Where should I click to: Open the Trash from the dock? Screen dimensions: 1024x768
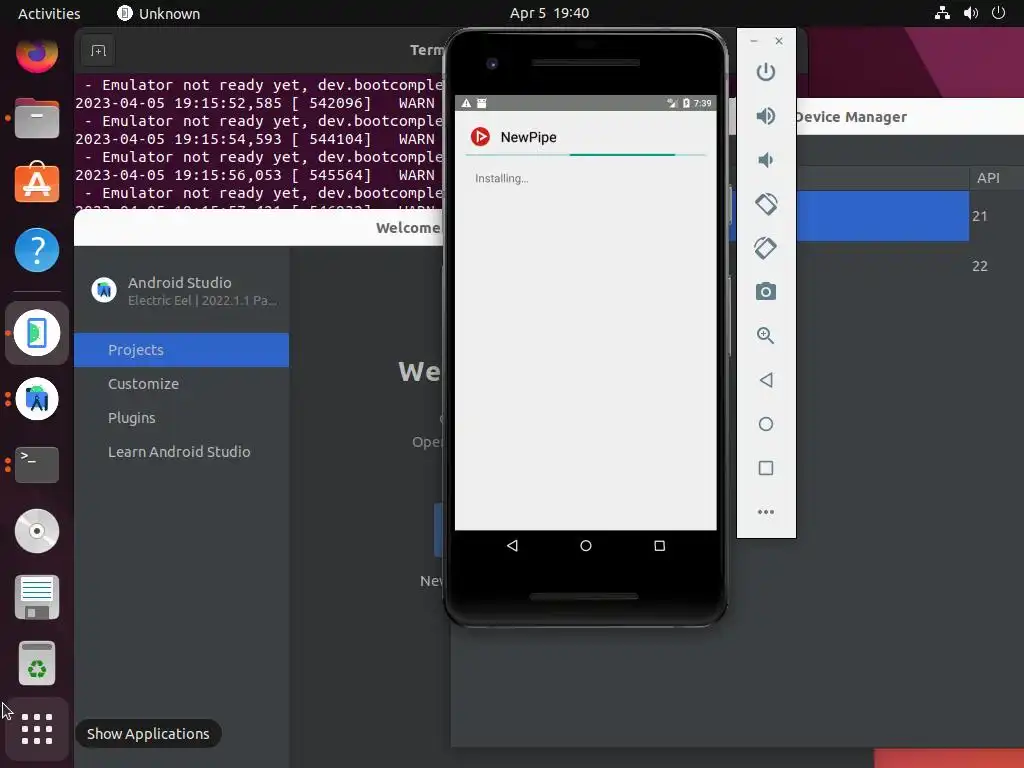point(37,663)
